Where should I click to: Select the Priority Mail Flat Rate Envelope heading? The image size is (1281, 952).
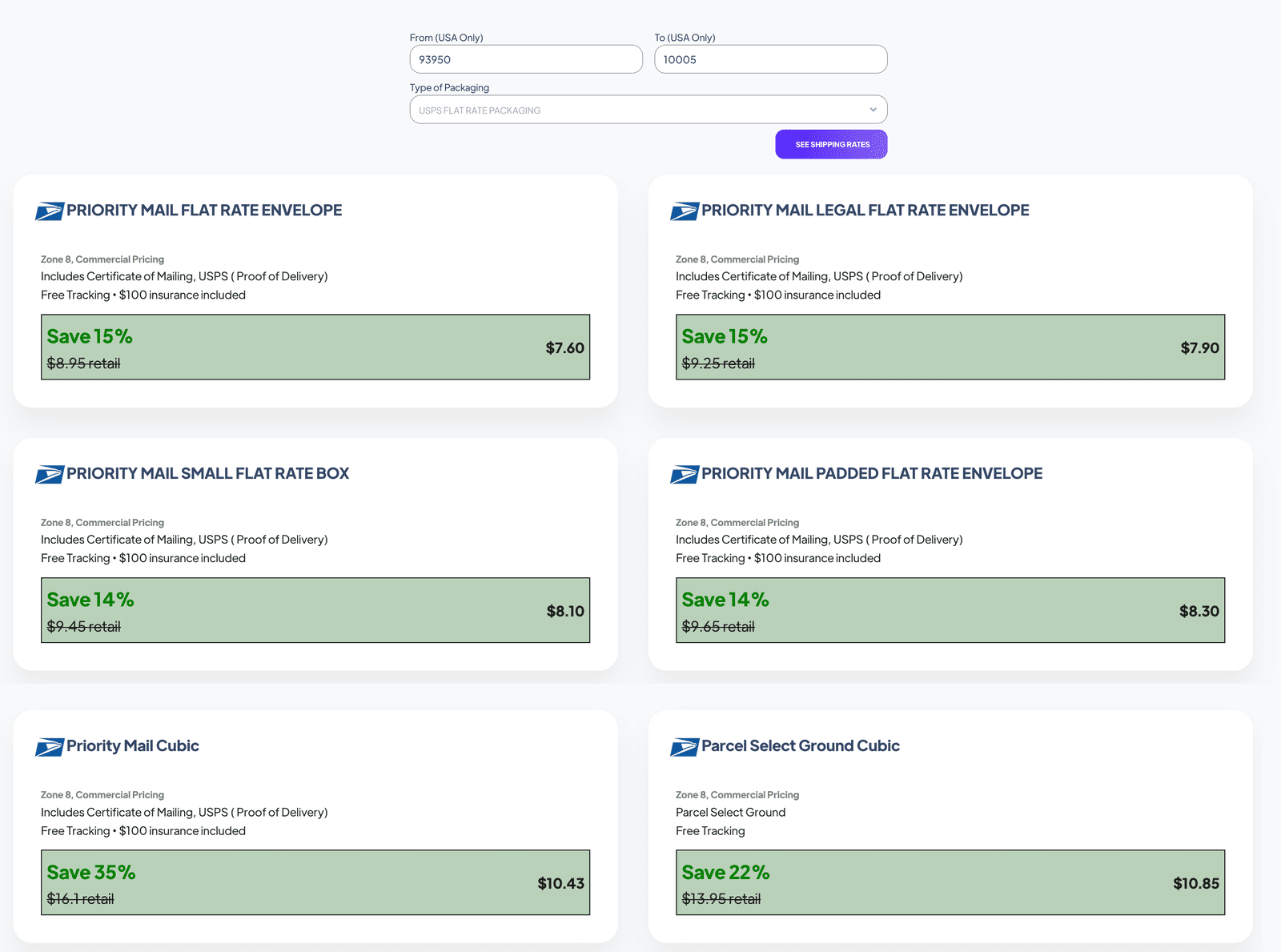[204, 210]
